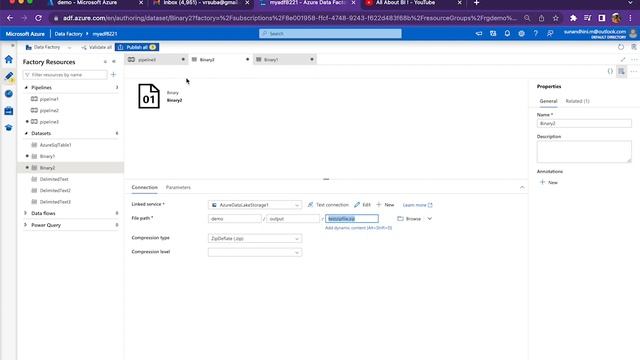The height and width of the screenshot is (360, 640).
Task: Expand the Power Query section
Action: point(26,225)
